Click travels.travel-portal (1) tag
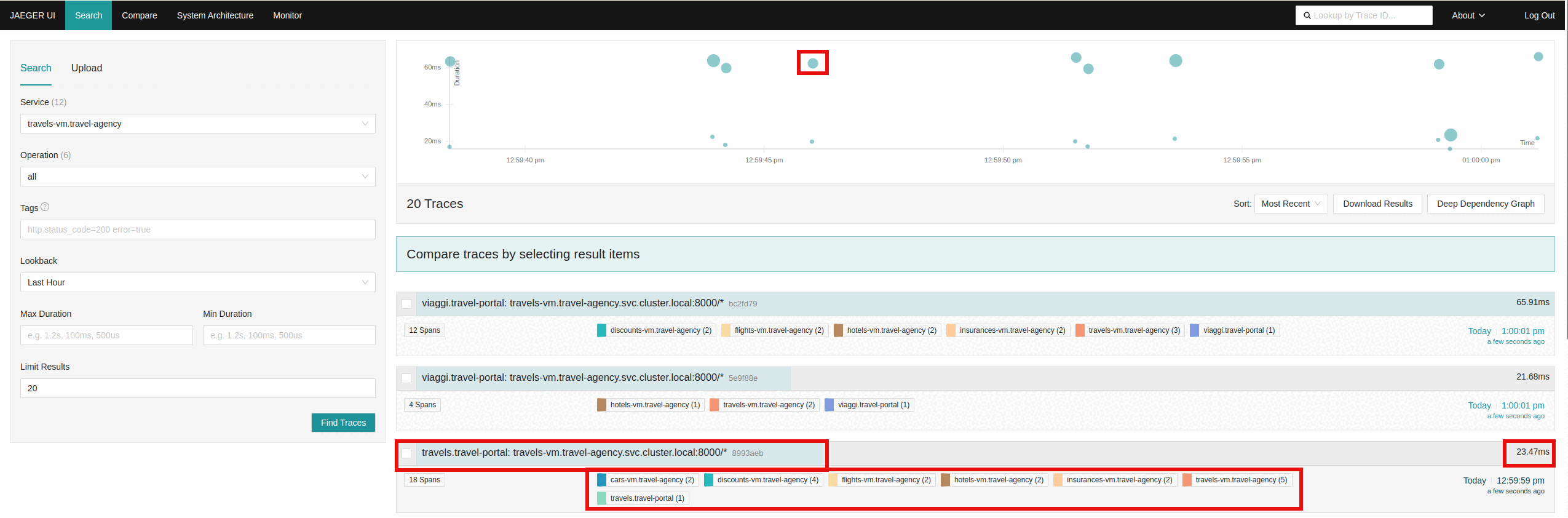This screenshot has height=518, width=1568. pos(642,498)
